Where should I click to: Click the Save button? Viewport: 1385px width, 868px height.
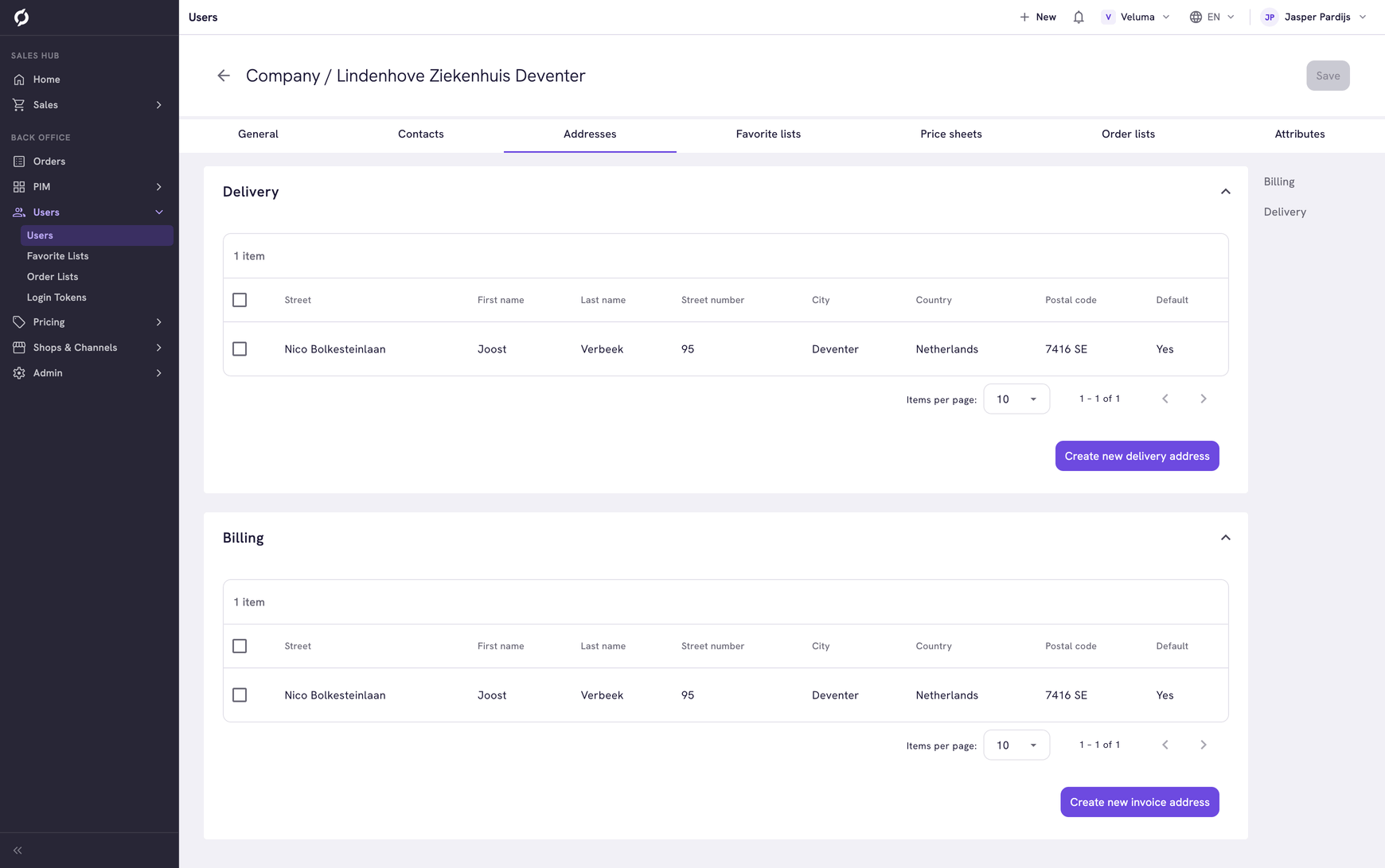1328,76
